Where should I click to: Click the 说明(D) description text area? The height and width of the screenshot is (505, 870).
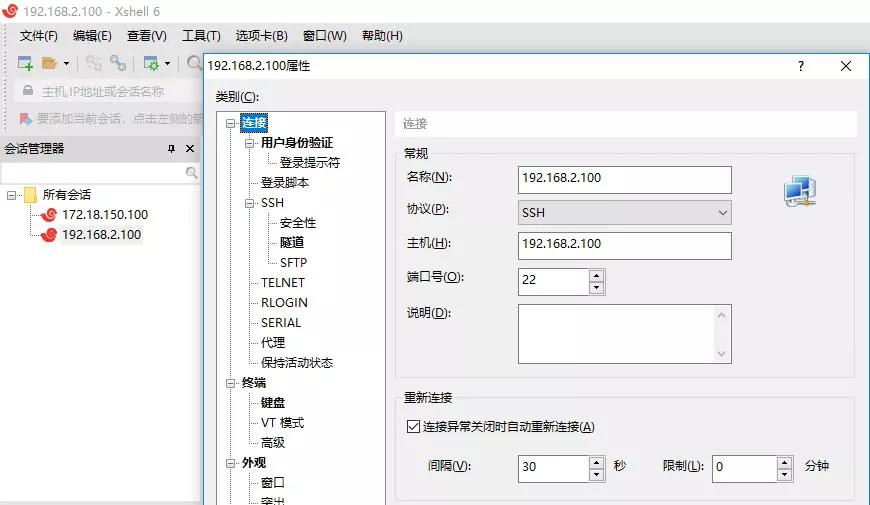(x=625, y=334)
